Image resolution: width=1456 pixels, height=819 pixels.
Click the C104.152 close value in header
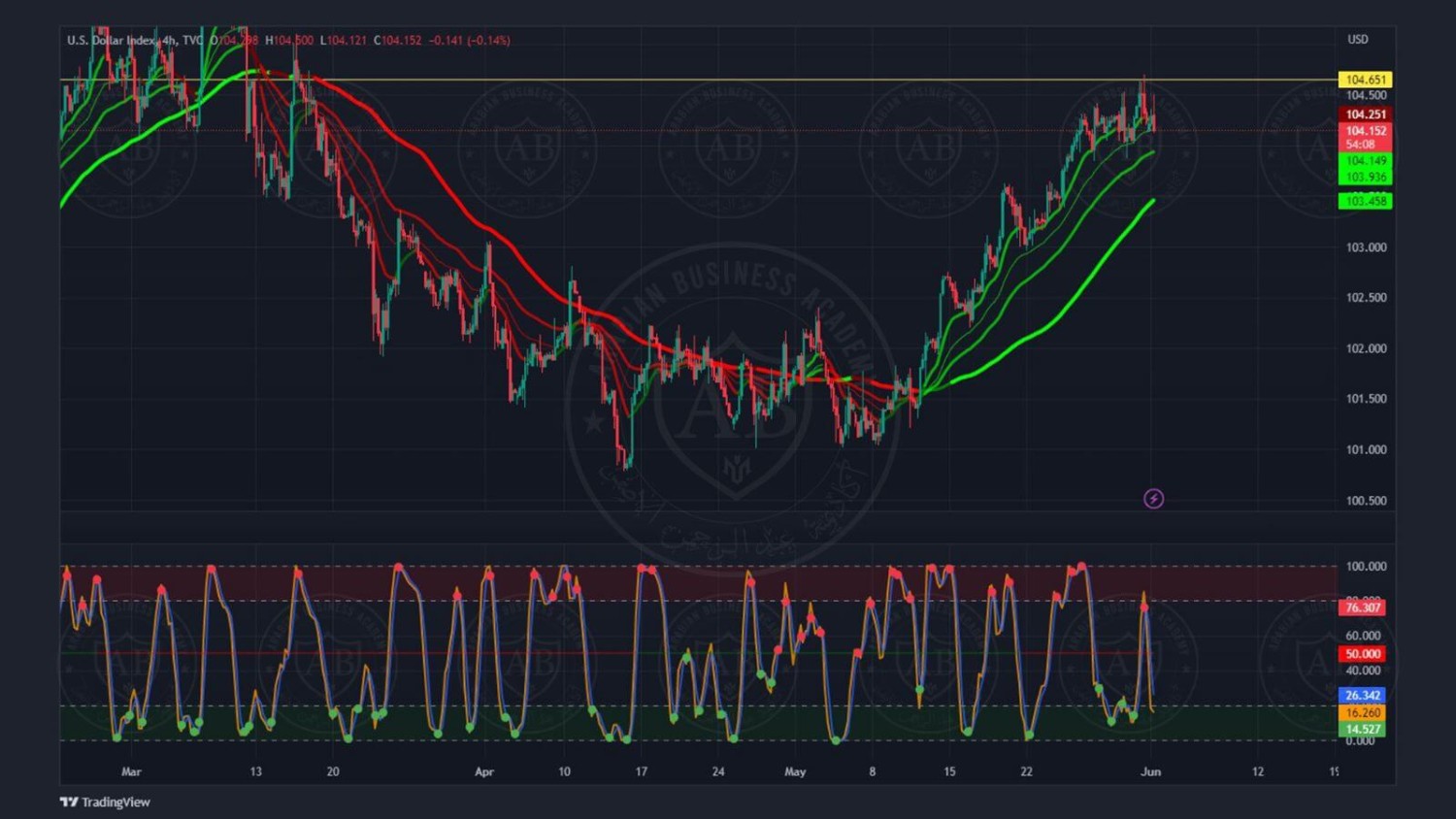point(398,40)
